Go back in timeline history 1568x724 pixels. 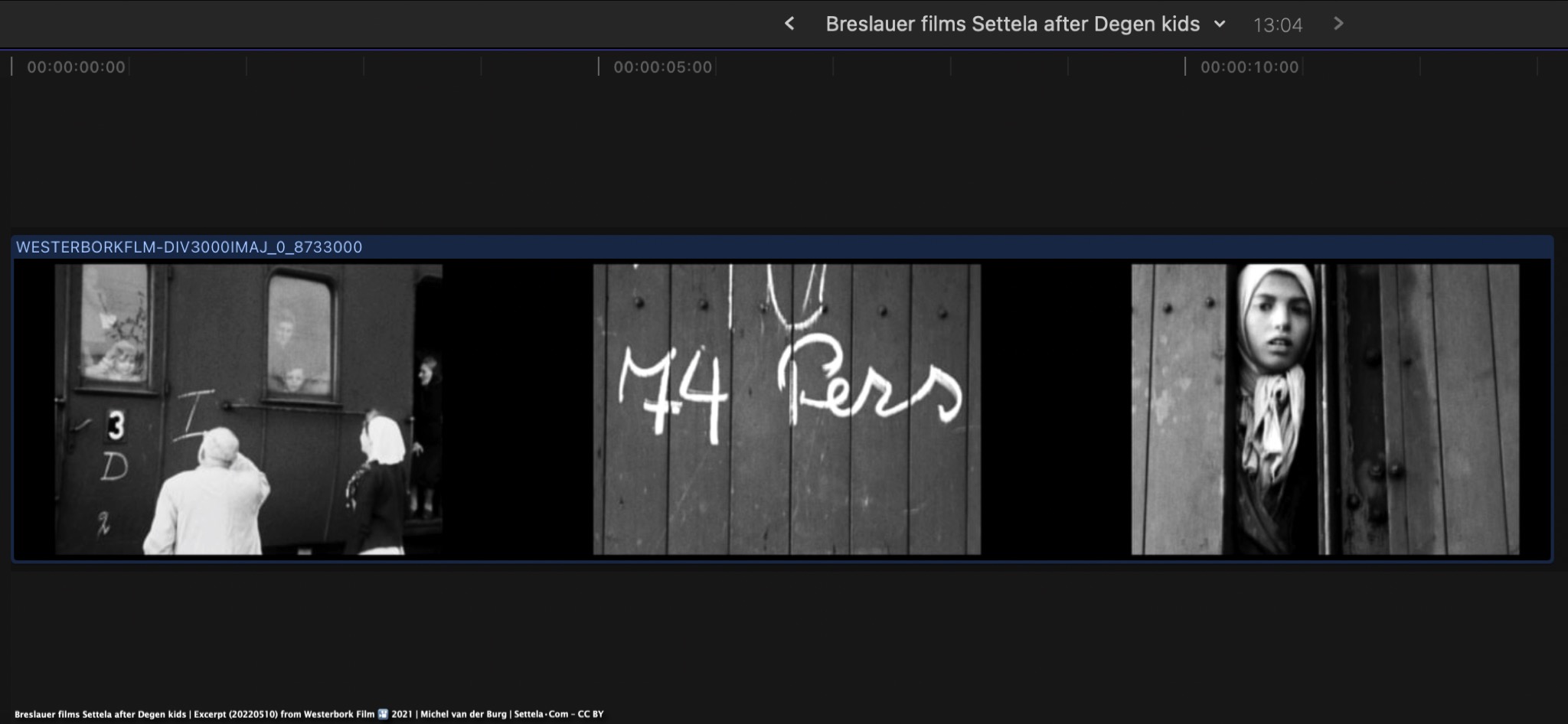[x=789, y=24]
